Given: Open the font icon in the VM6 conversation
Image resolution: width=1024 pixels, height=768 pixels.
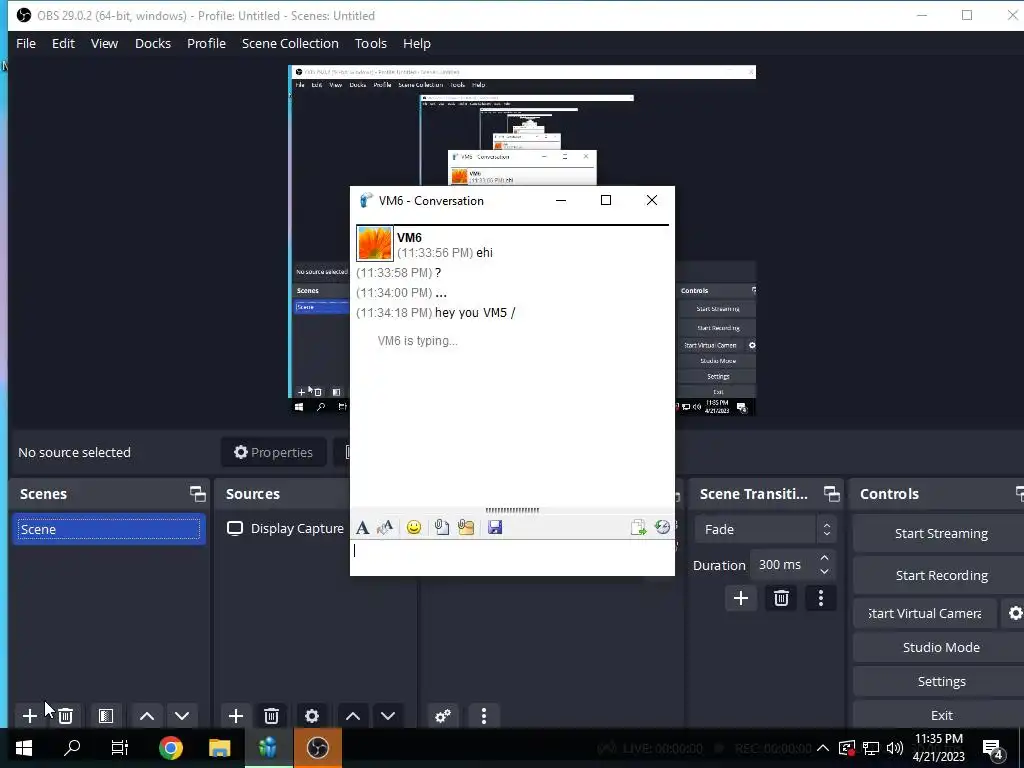Looking at the screenshot, I should (x=362, y=527).
